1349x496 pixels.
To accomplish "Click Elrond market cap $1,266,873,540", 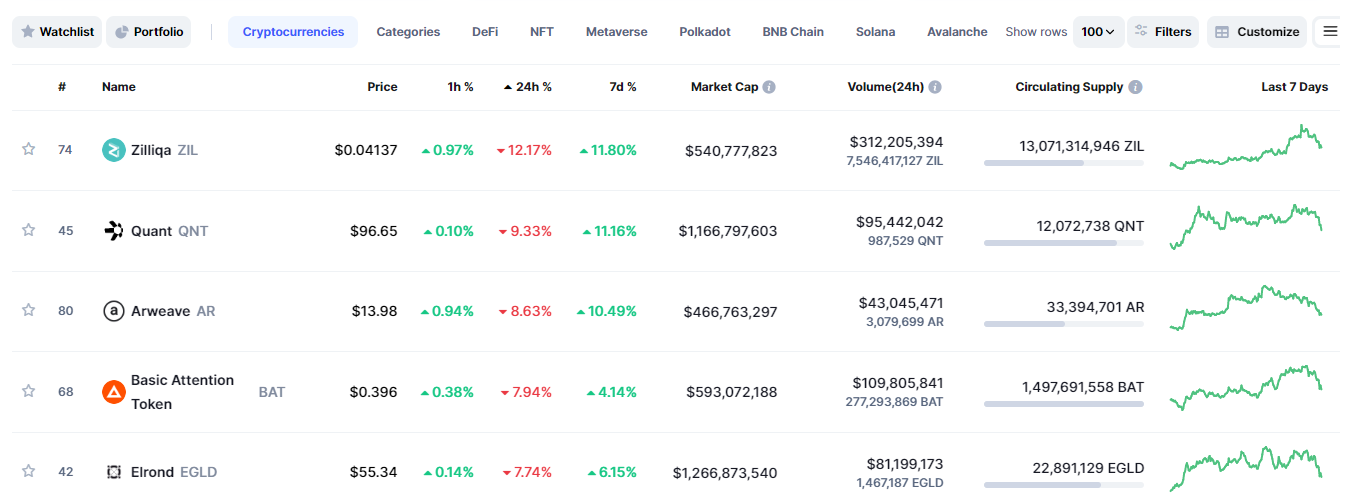I will click(x=725, y=472).
